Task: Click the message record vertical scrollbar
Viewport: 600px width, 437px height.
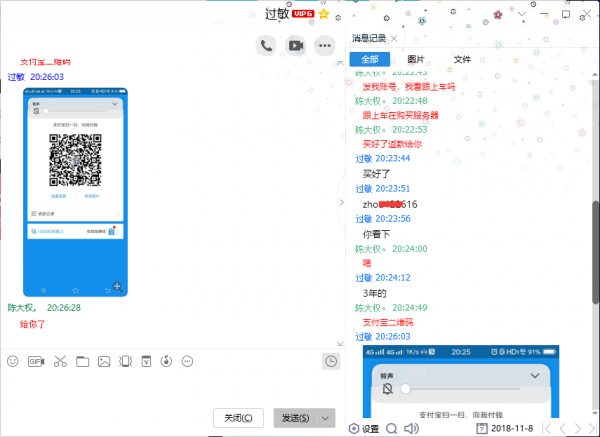Action: pyautogui.click(x=595, y=251)
